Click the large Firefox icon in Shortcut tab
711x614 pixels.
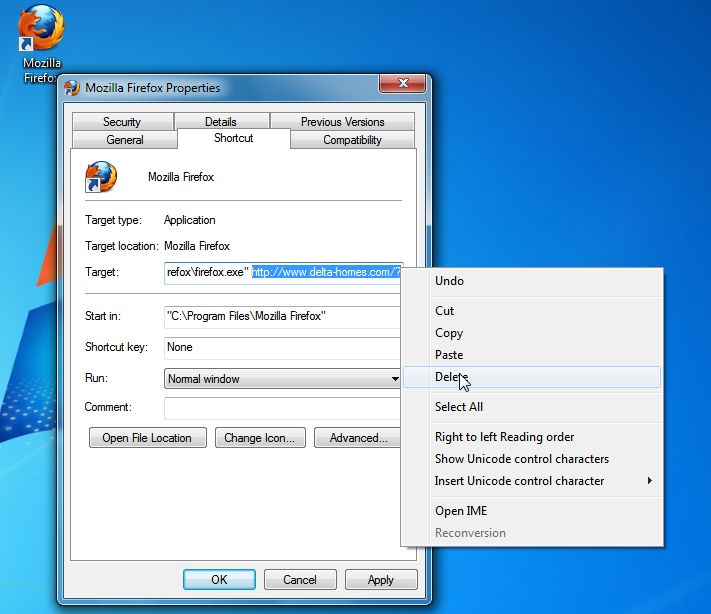point(101,176)
